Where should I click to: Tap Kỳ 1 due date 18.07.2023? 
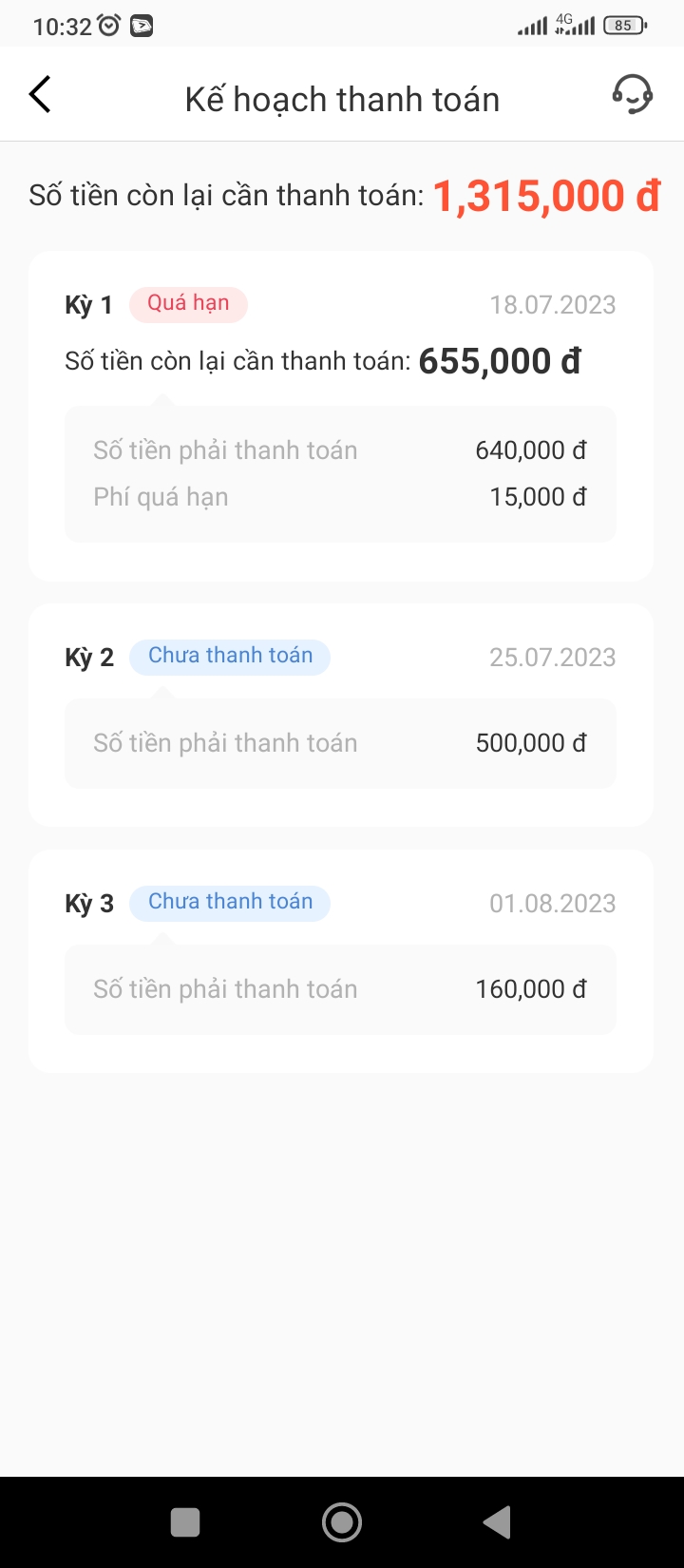coord(552,305)
